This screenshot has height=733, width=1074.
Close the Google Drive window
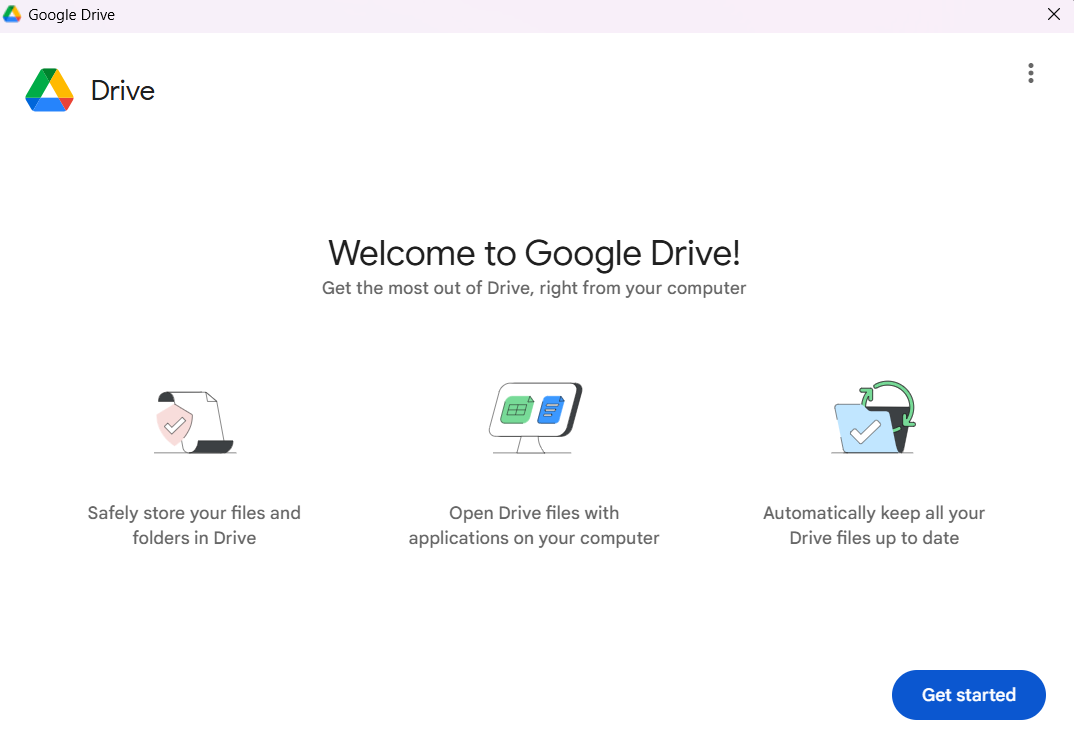tap(1054, 14)
